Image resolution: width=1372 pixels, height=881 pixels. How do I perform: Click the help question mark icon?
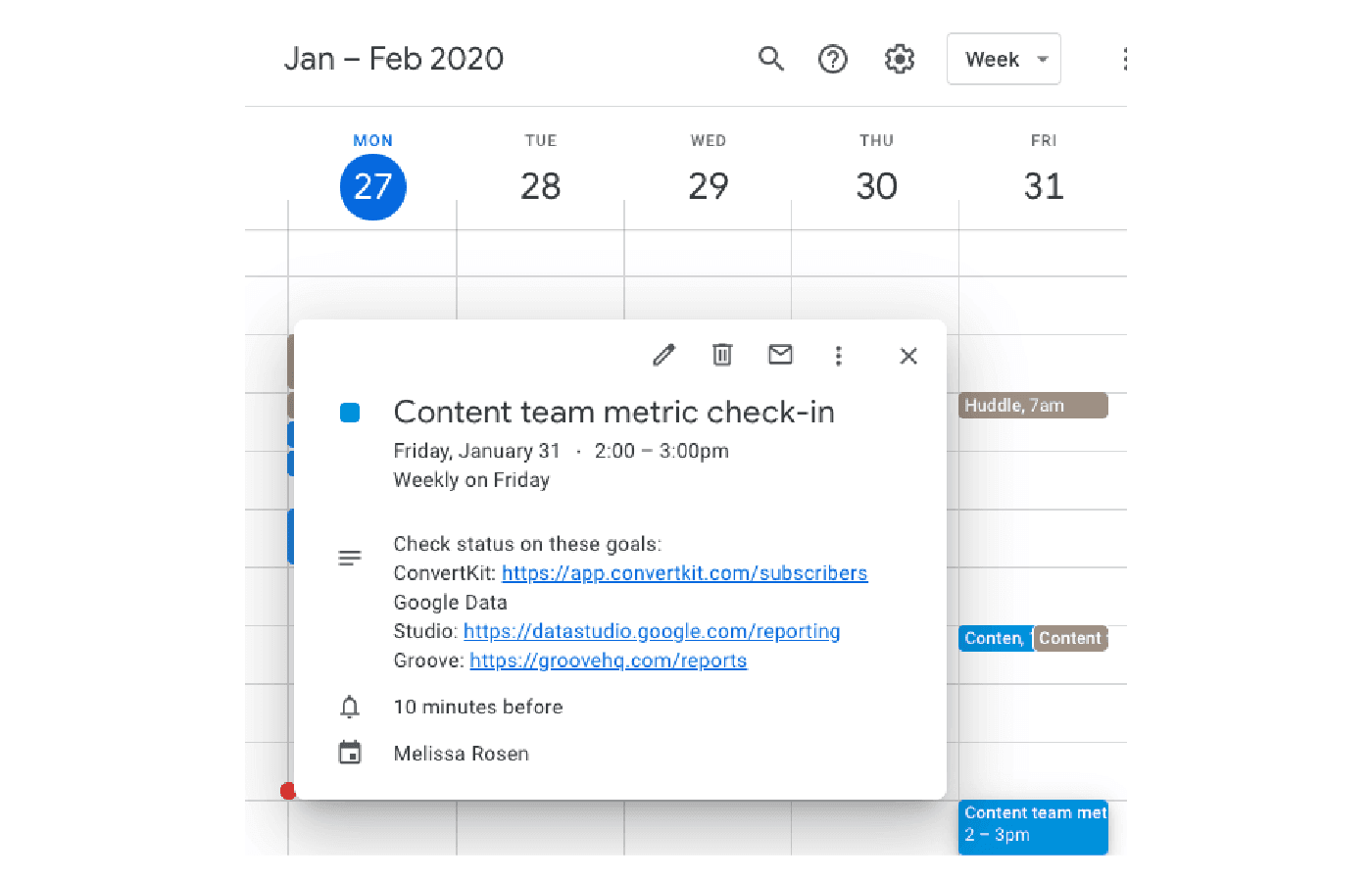pyautogui.click(x=833, y=59)
